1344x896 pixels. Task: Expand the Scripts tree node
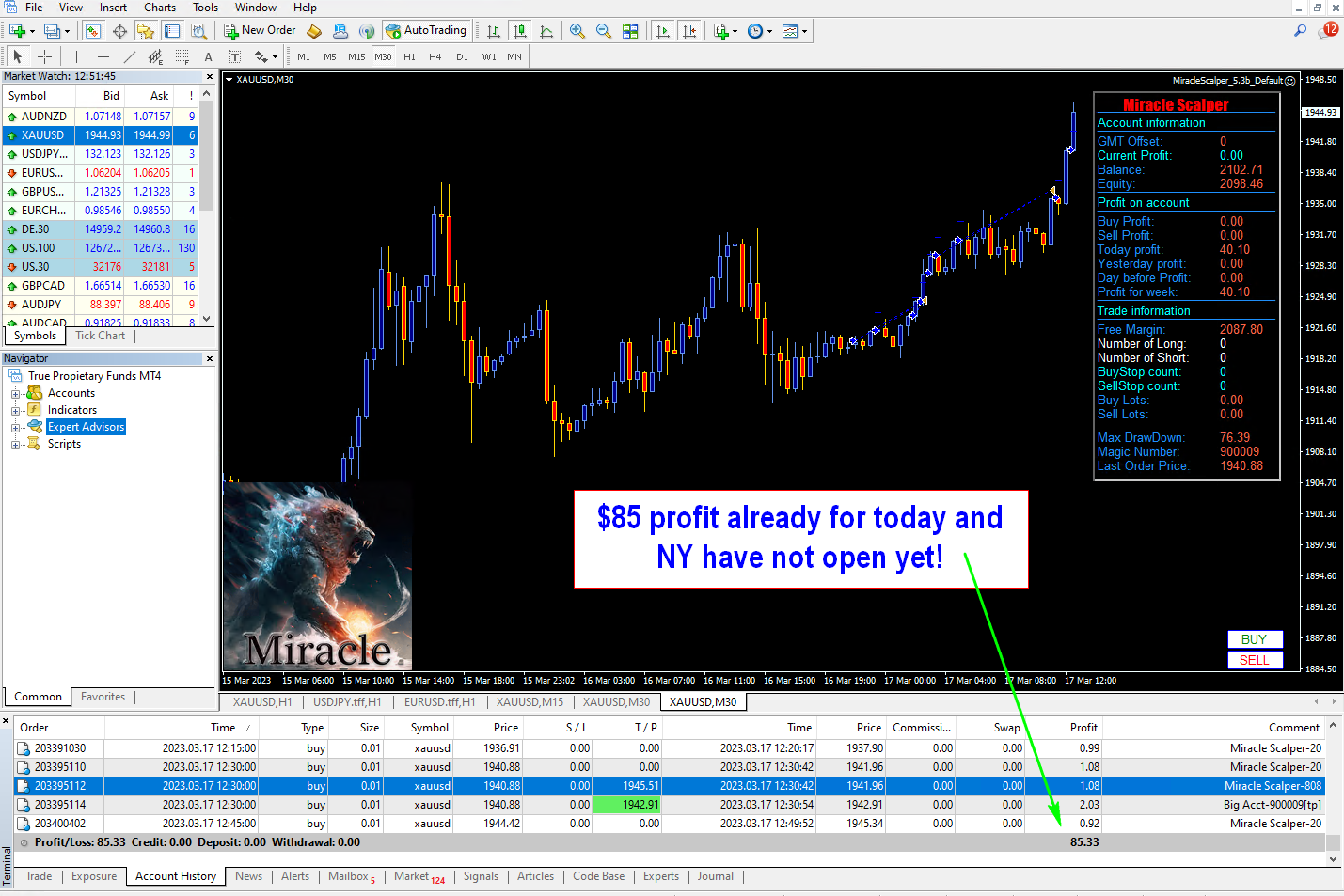pyautogui.click(x=15, y=445)
